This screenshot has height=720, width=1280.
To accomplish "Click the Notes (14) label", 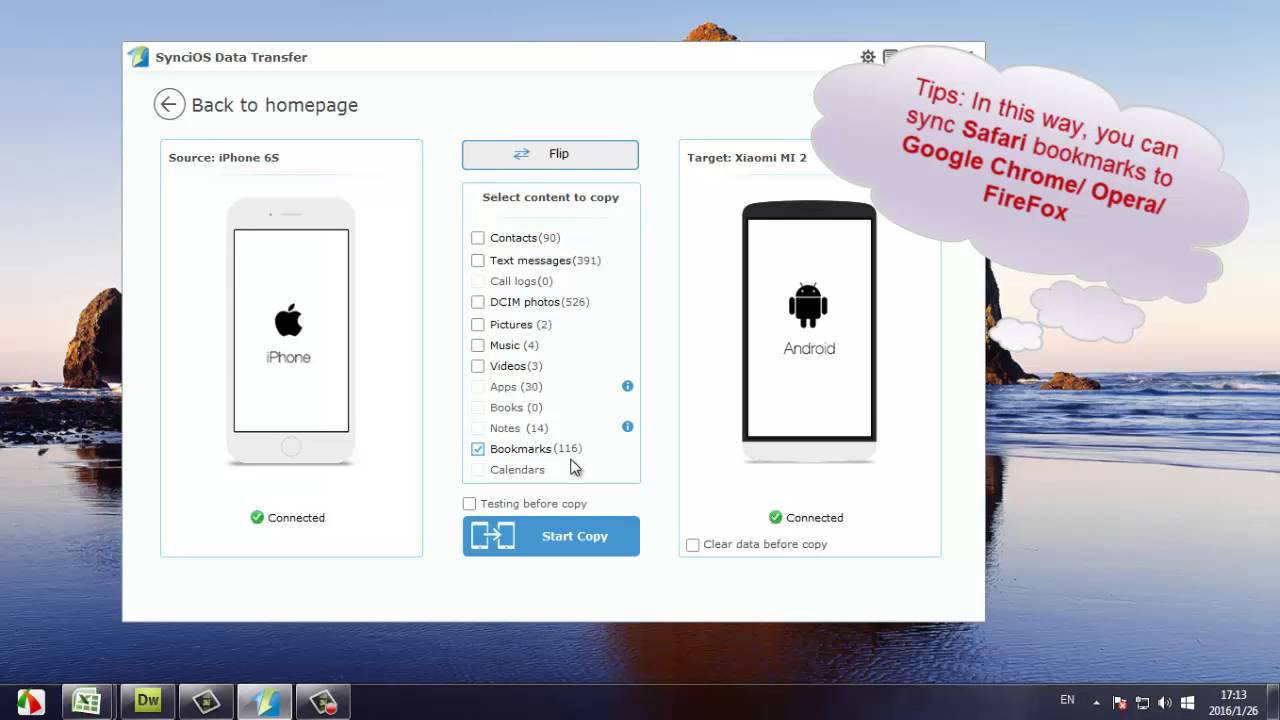I will point(519,428).
